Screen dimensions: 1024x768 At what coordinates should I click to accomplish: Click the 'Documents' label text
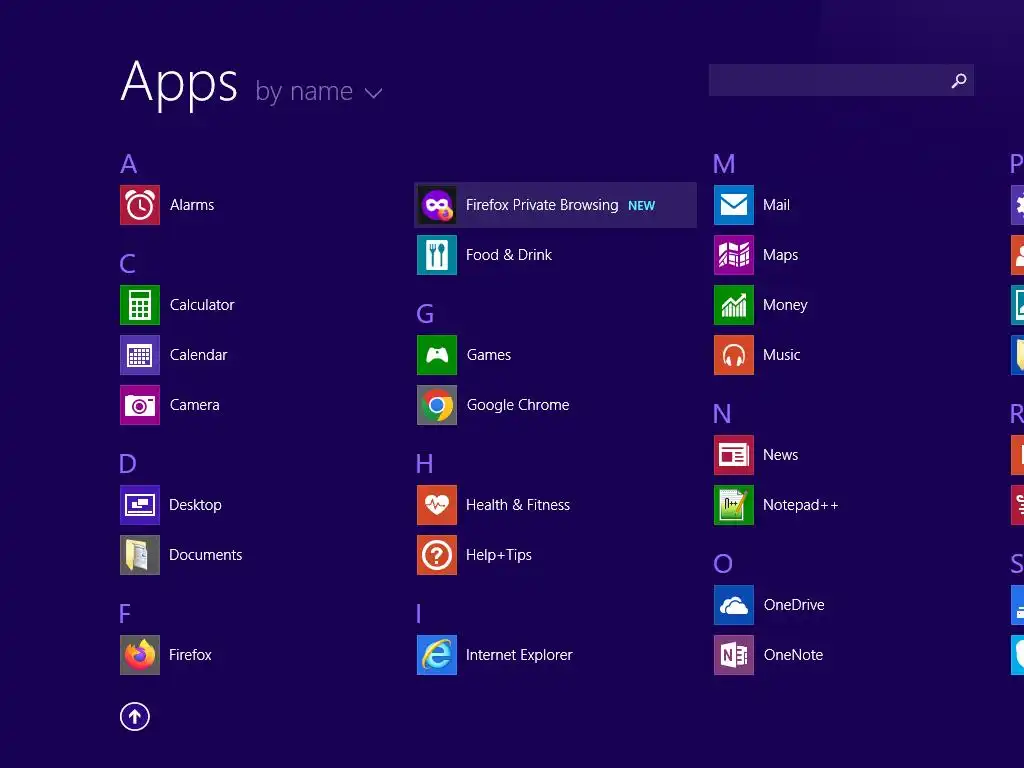click(x=206, y=555)
